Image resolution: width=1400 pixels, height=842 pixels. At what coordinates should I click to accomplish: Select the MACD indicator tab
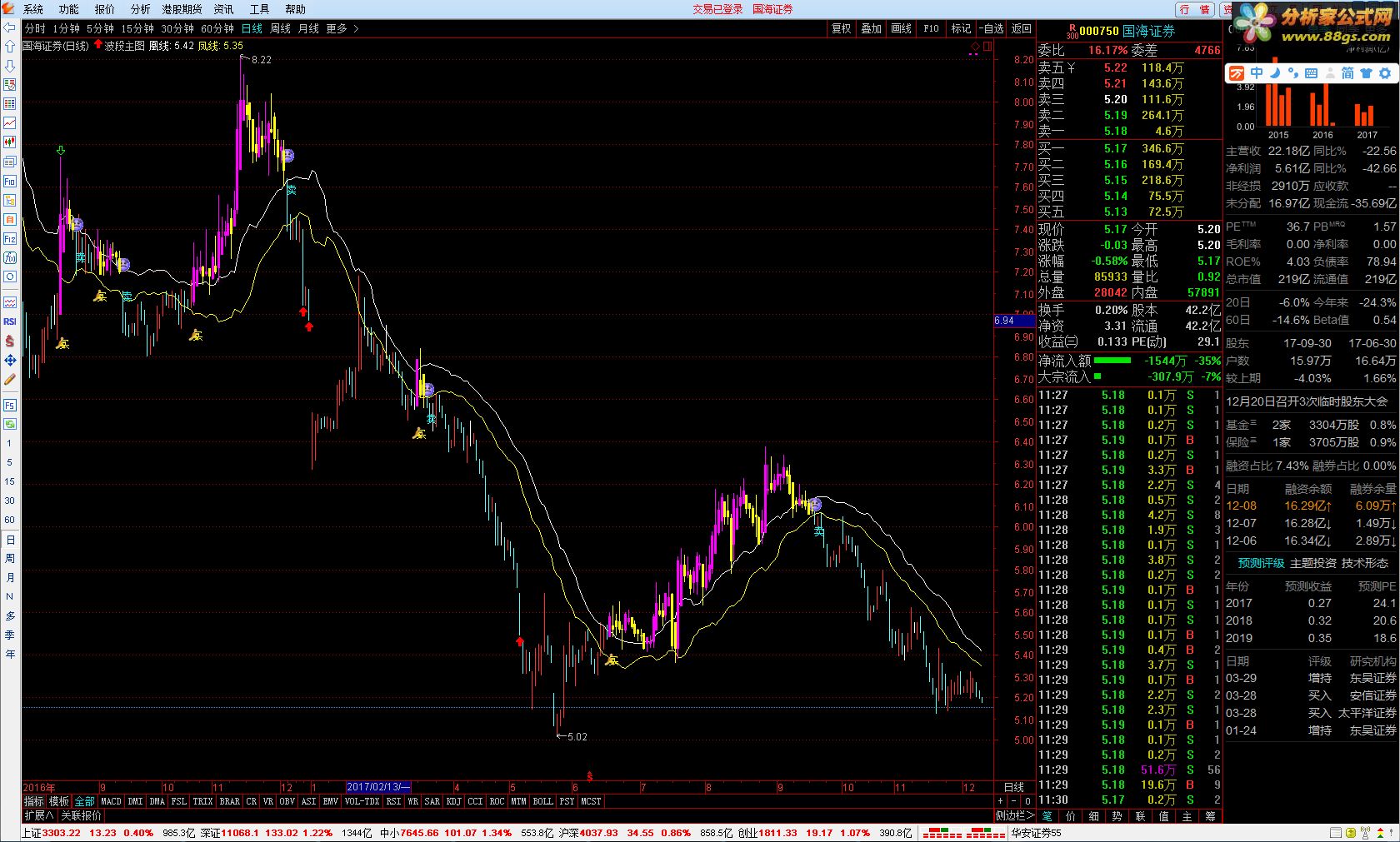coord(111,801)
